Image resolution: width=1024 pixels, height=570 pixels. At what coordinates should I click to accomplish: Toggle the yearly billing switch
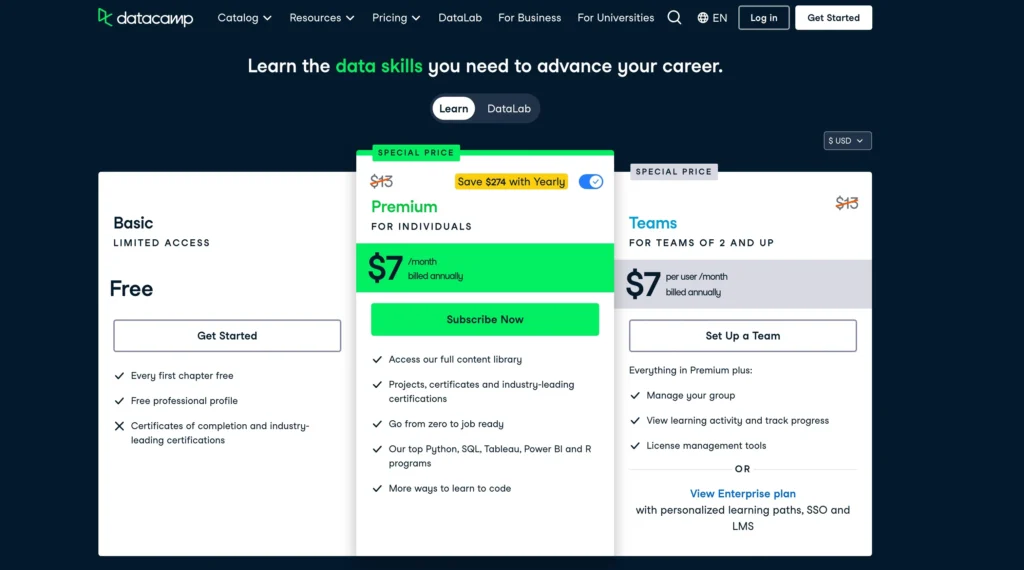point(590,182)
